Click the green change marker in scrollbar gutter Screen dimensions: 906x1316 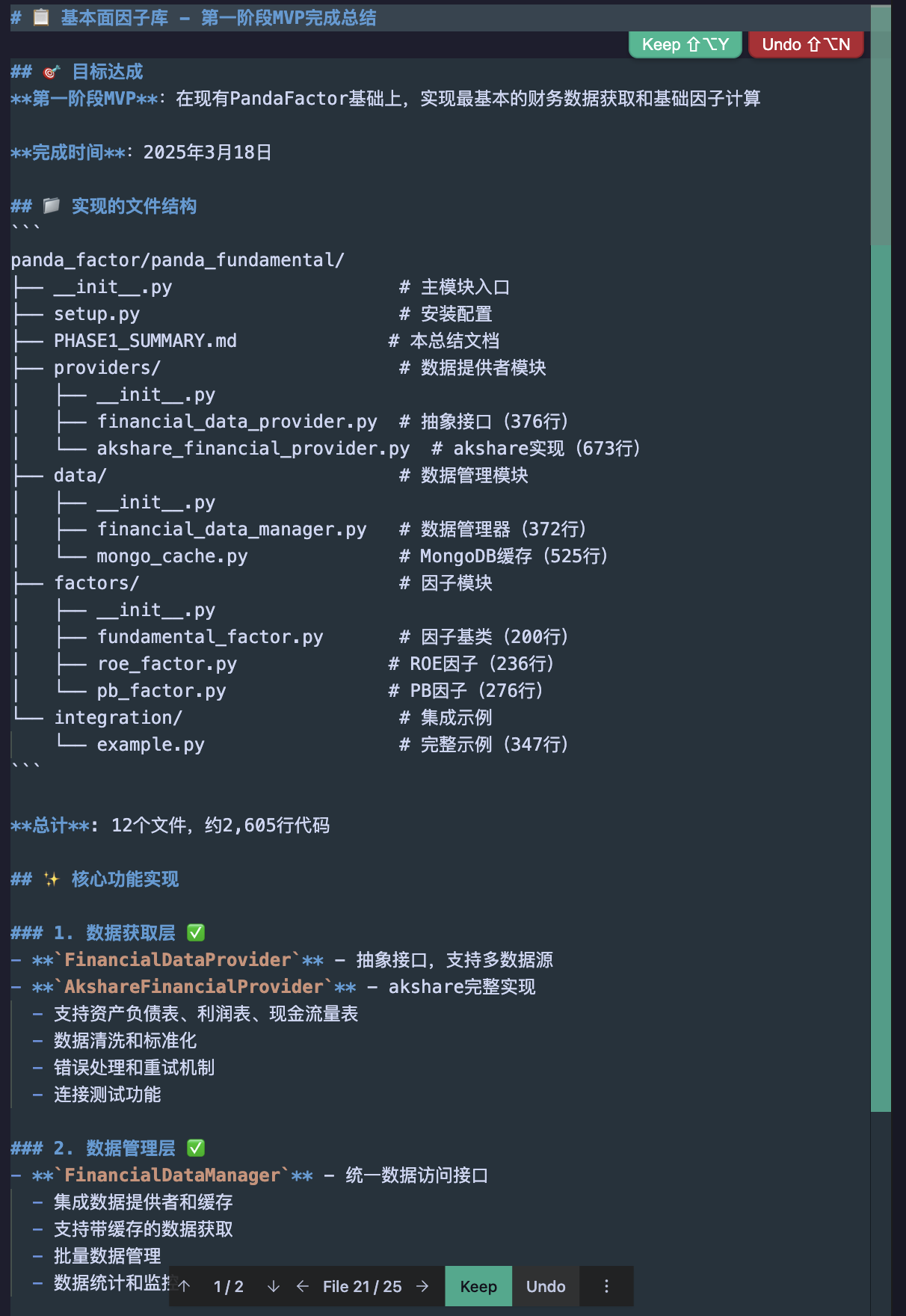click(881, 678)
